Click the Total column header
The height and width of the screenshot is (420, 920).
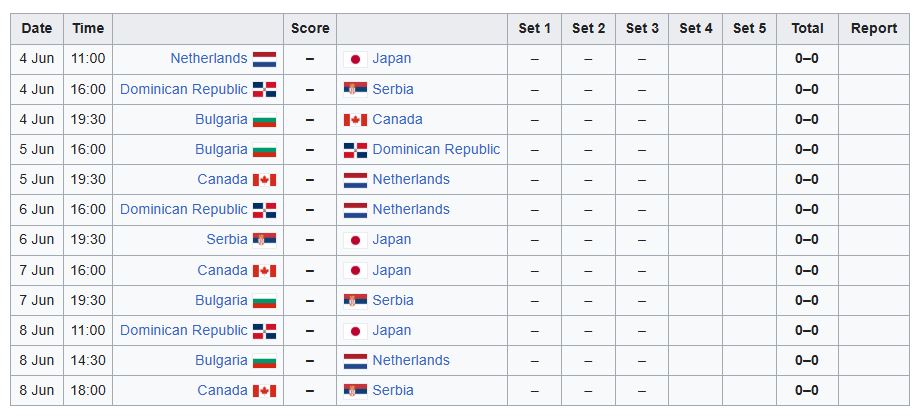807,28
